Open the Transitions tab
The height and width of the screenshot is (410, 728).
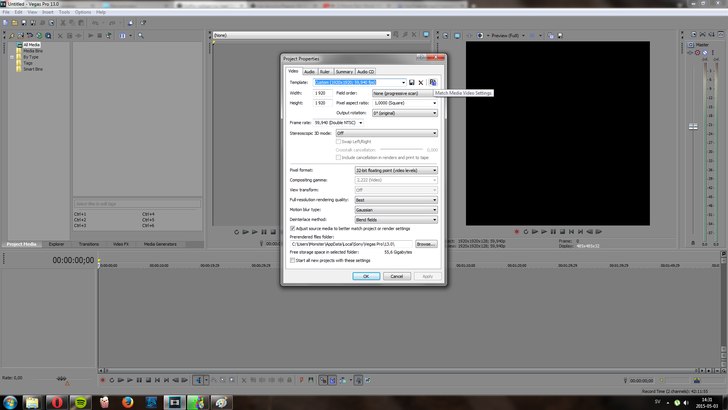point(89,244)
